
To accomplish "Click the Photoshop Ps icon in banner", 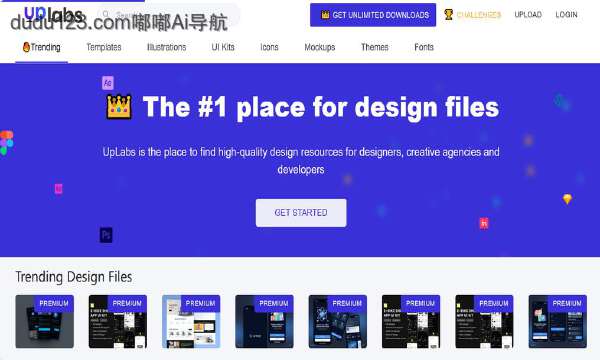I will pos(106,235).
